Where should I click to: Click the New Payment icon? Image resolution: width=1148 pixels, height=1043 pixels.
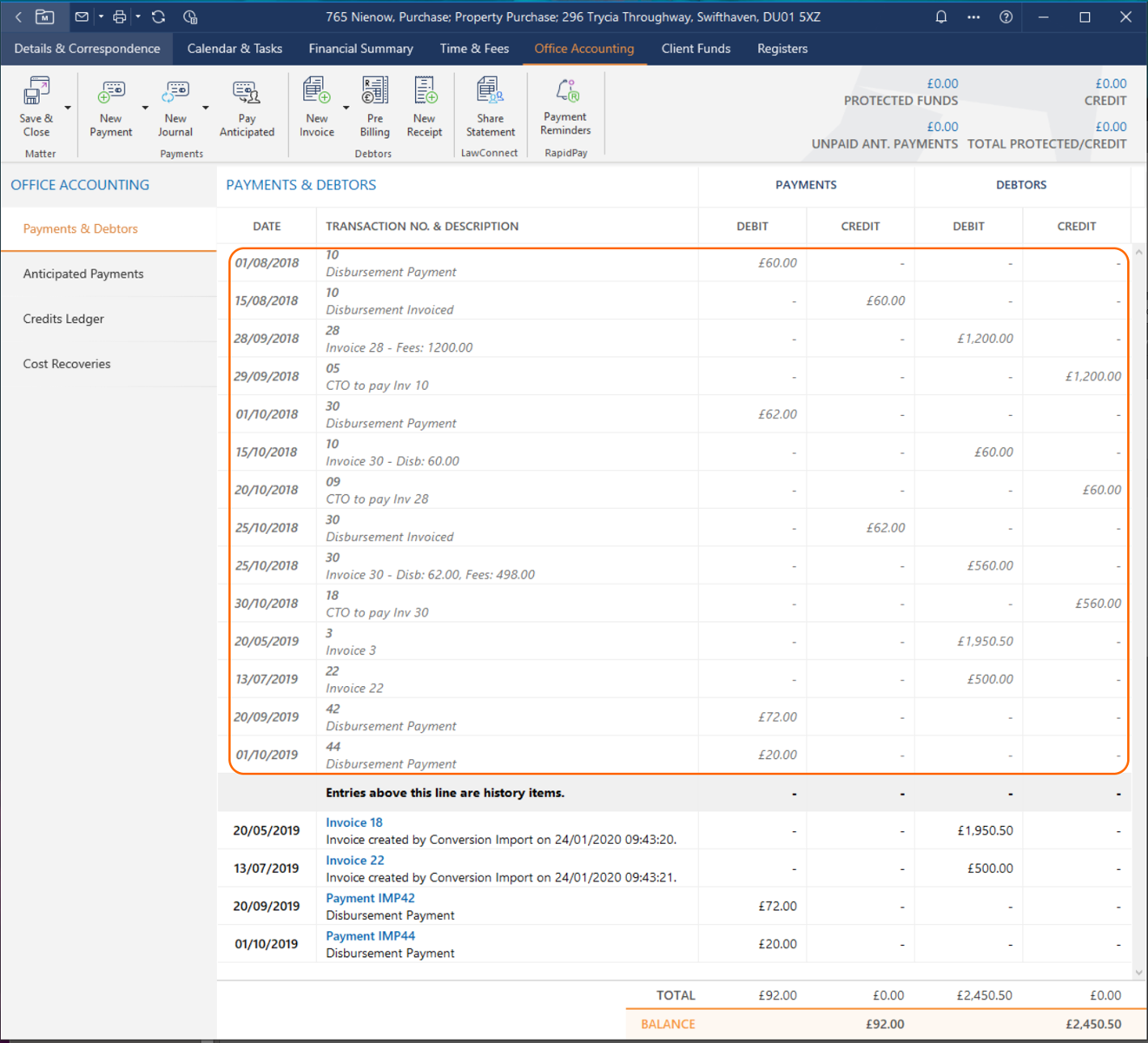pyautogui.click(x=111, y=92)
